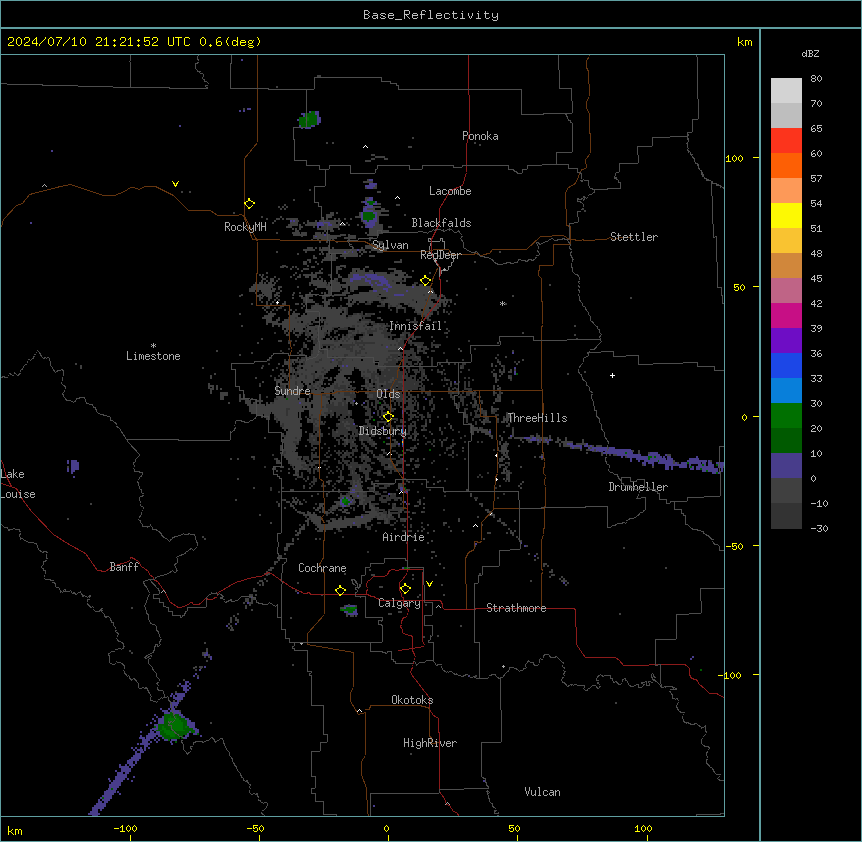Click the yellow diamond marker beside RedDeer
The height and width of the screenshot is (842, 862).
426,281
